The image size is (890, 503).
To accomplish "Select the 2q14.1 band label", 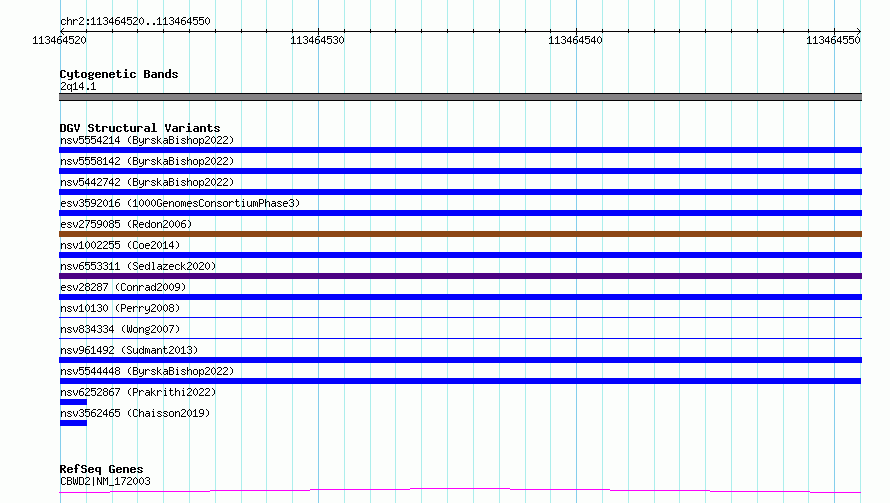I will [x=78, y=86].
